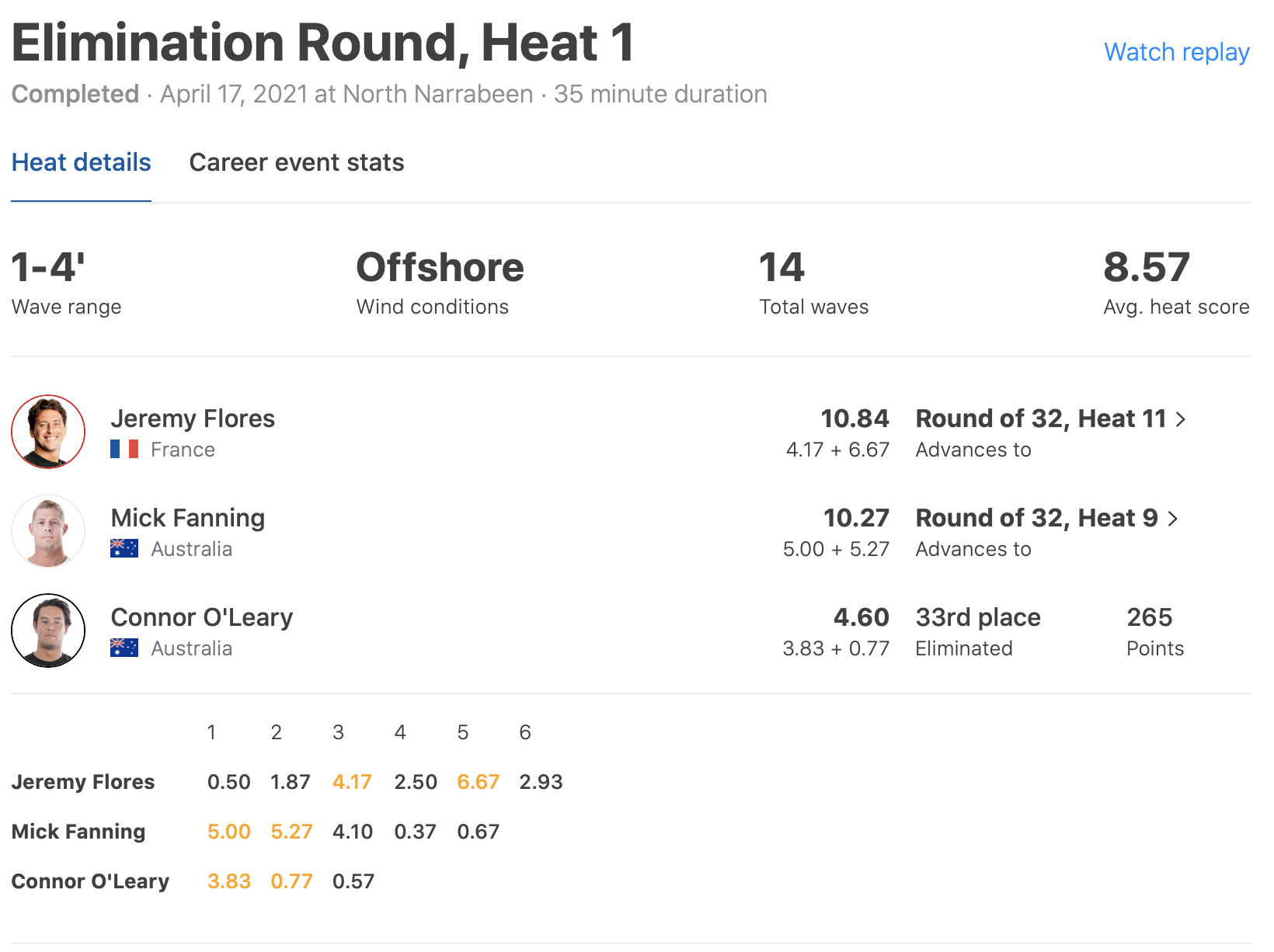Switch to the Heat details tab
1274x952 pixels.
[x=81, y=162]
